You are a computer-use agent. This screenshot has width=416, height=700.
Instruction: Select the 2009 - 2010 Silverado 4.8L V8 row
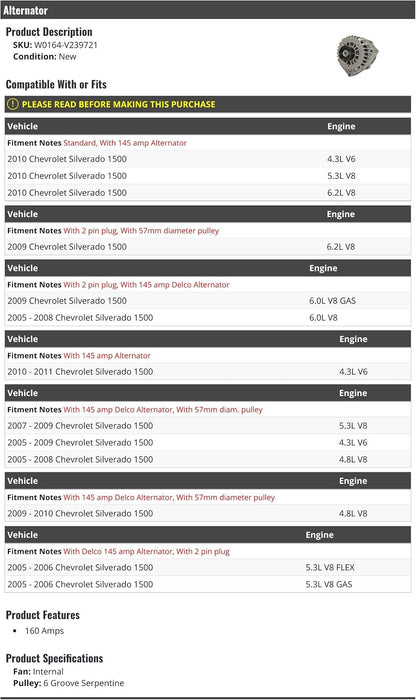pyautogui.click(x=208, y=514)
